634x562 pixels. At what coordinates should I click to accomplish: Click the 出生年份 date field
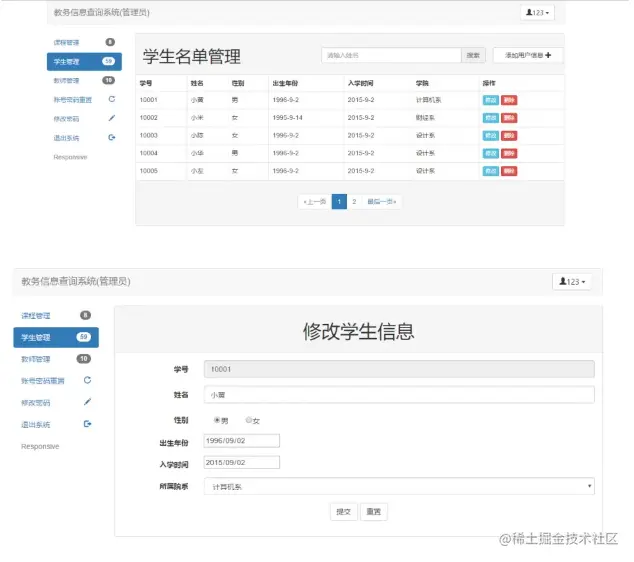[242, 441]
